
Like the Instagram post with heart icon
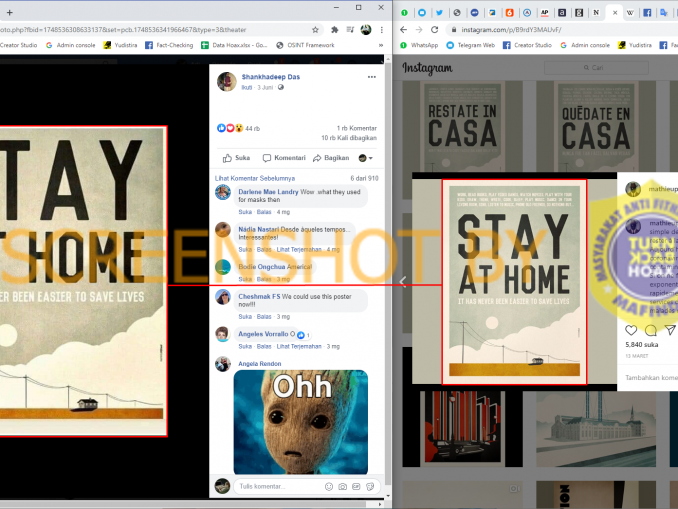click(x=631, y=330)
